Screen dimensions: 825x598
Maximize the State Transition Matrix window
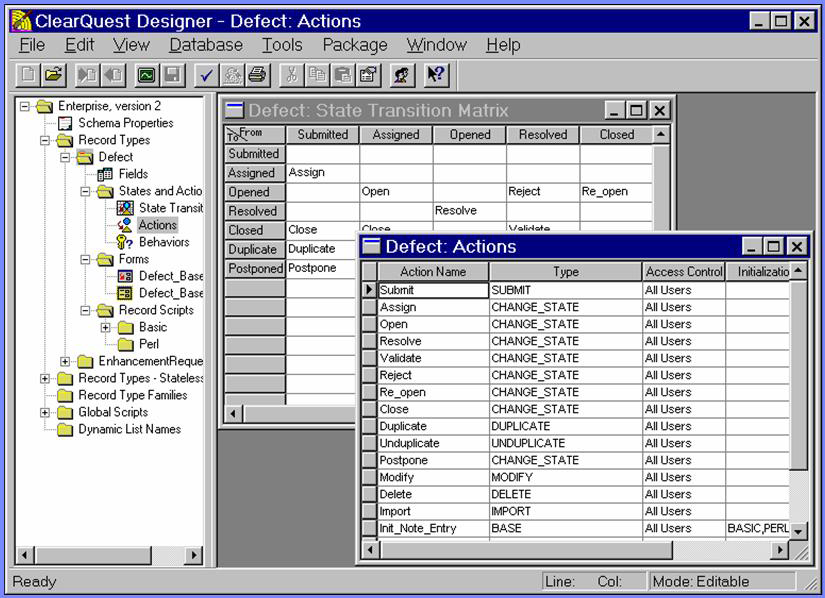tap(637, 110)
